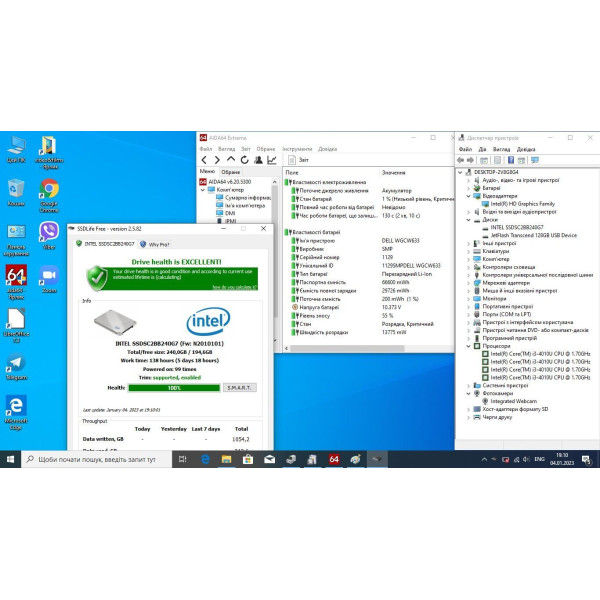Open AIDA64 user/report manager icon
Image resolution: width=600 pixels, height=600 pixels.
[x=258, y=160]
